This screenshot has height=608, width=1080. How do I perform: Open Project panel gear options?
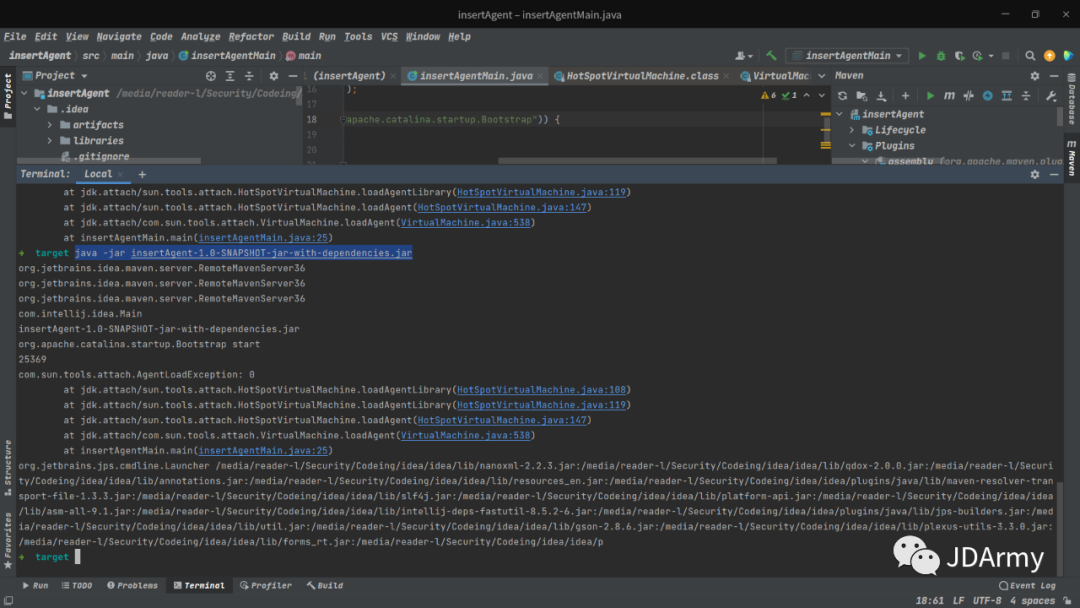(x=273, y=76)
